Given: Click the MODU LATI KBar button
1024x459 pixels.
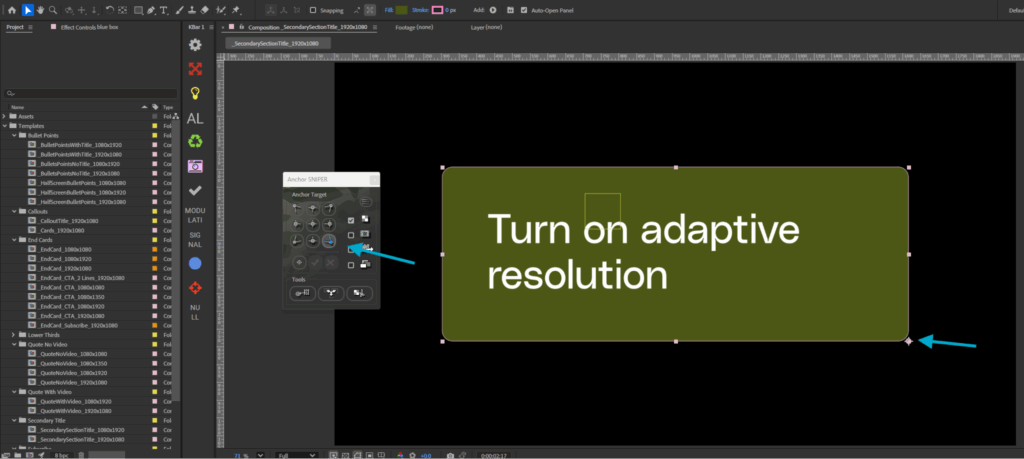Looking at the screenshot, I should [x=195, y=215].
